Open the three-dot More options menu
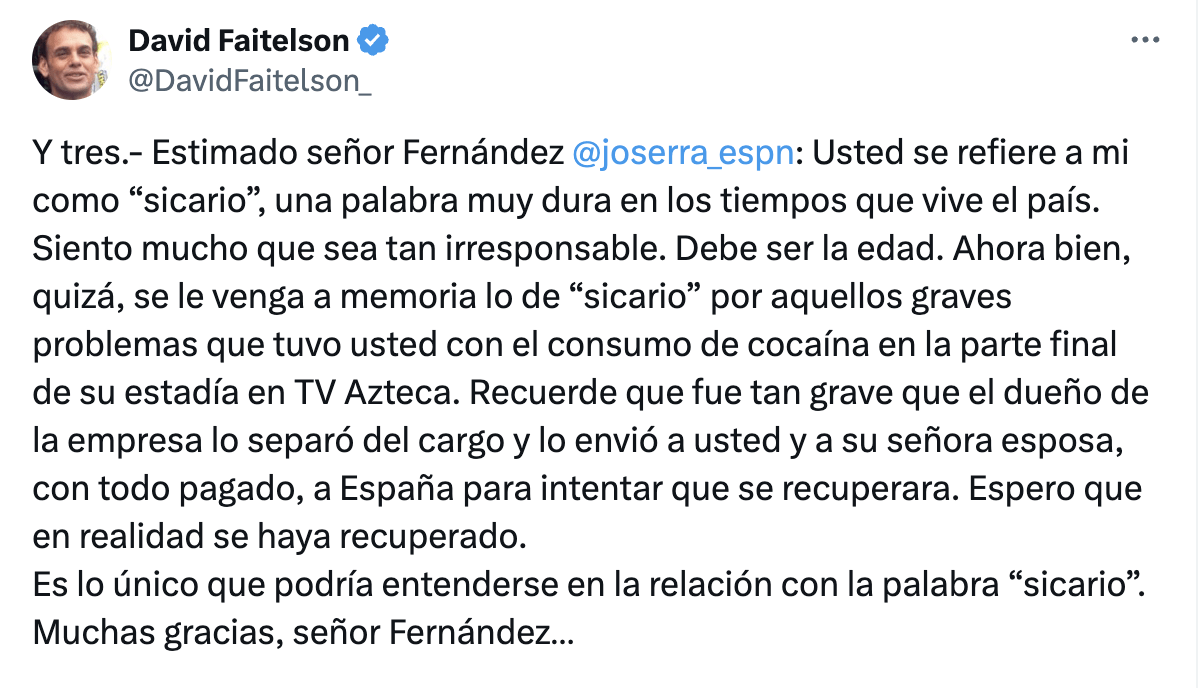This screenshot has width=1198, height=688. pyautogui.click(x=1143, y=41)
